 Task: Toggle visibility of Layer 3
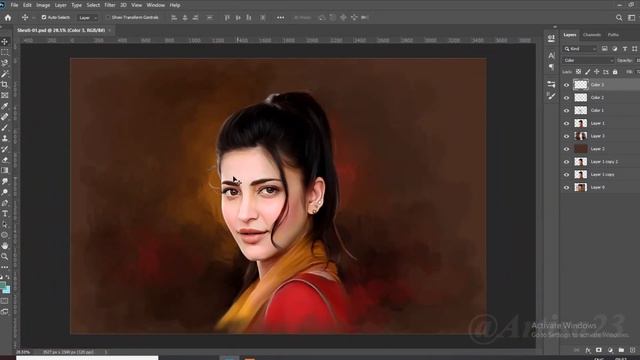click(x=567, y=136)
